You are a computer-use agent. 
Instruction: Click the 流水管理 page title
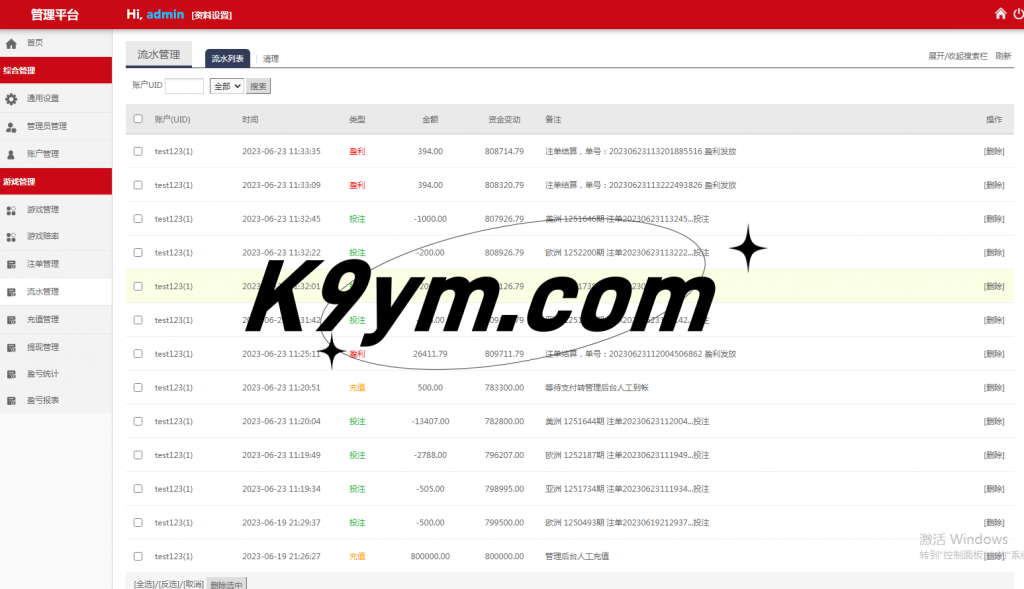tap(159, 54)
